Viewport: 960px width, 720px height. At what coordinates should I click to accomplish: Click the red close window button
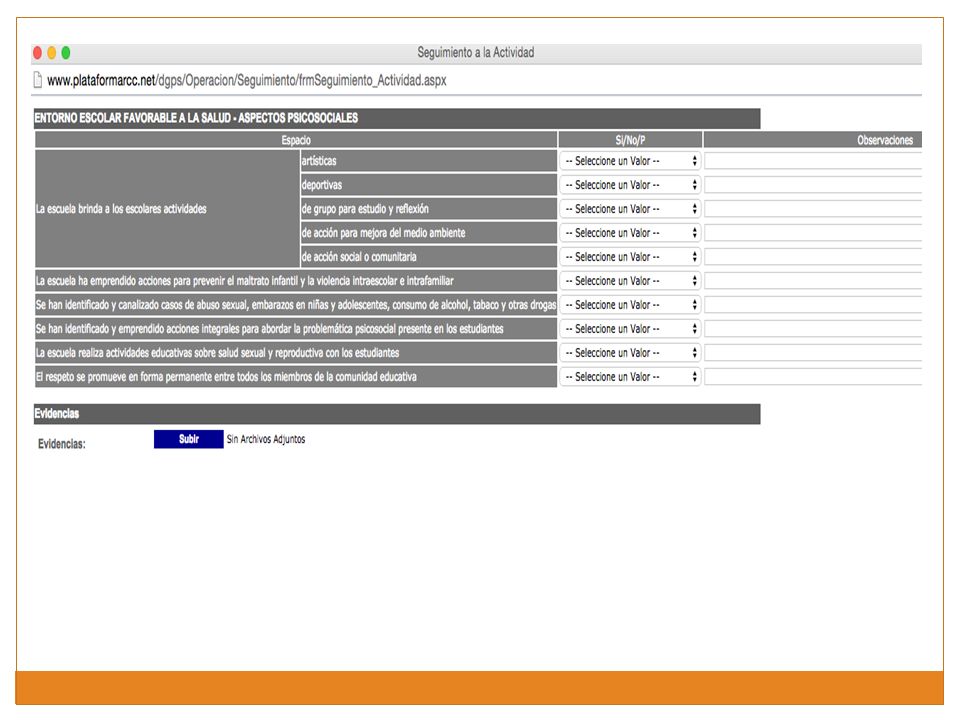pos(37,53)
